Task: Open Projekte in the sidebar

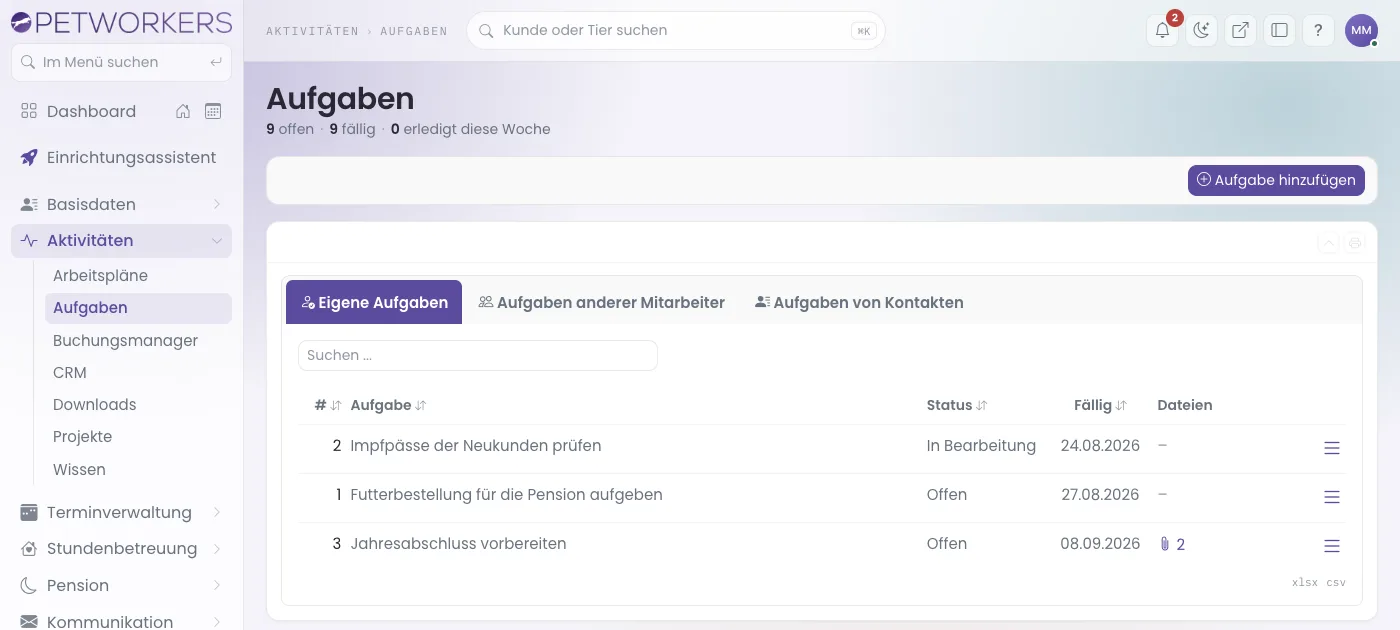Action: pos(138,436)
